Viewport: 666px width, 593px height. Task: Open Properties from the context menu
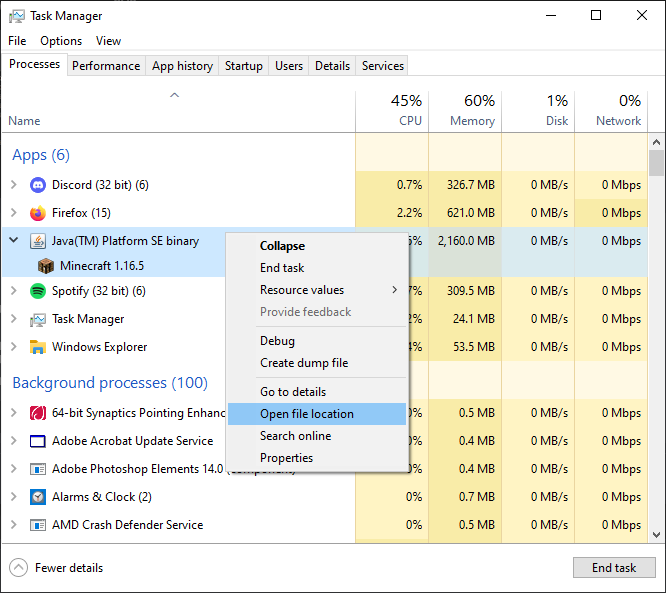point(317,458)
